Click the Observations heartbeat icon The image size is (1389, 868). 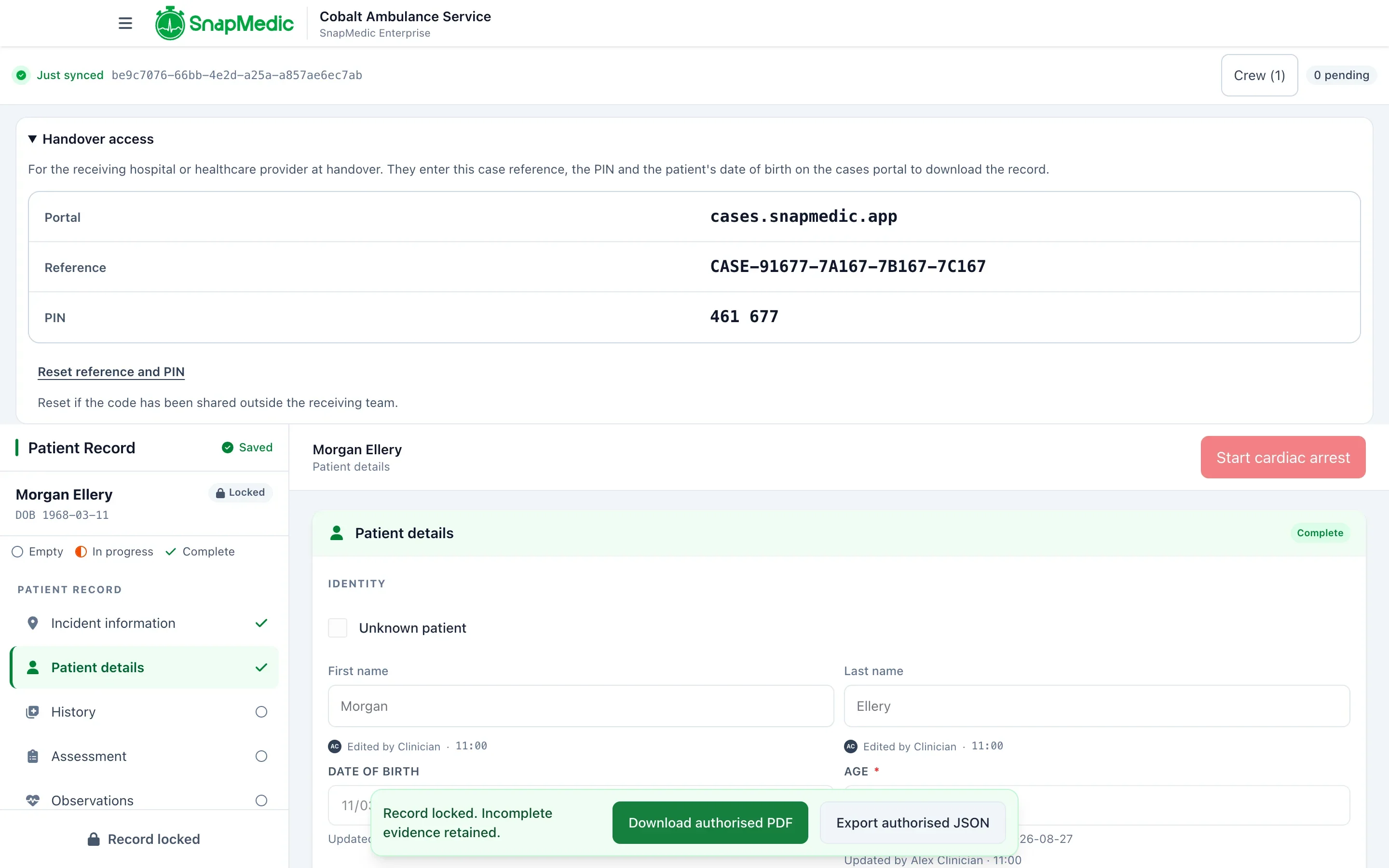33,800
